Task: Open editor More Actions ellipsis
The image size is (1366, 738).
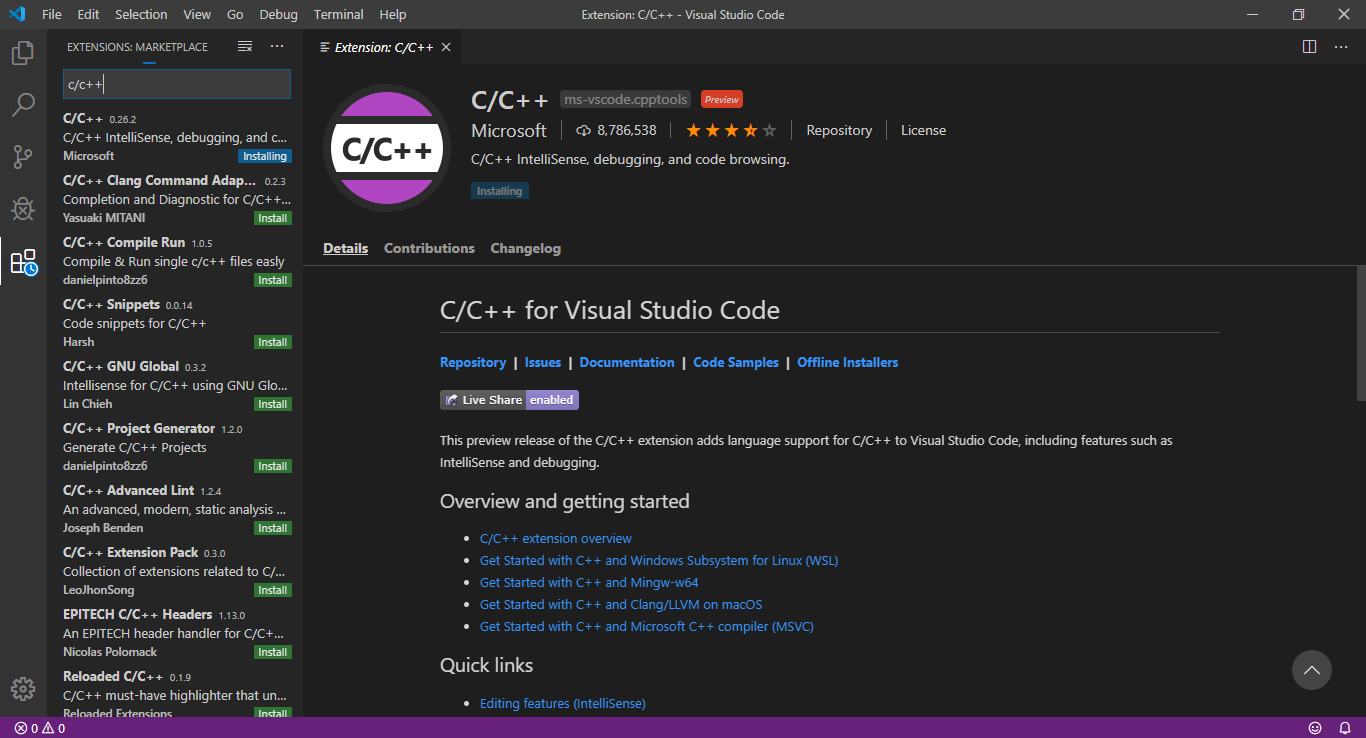Action: click(x=1340, y=47)
